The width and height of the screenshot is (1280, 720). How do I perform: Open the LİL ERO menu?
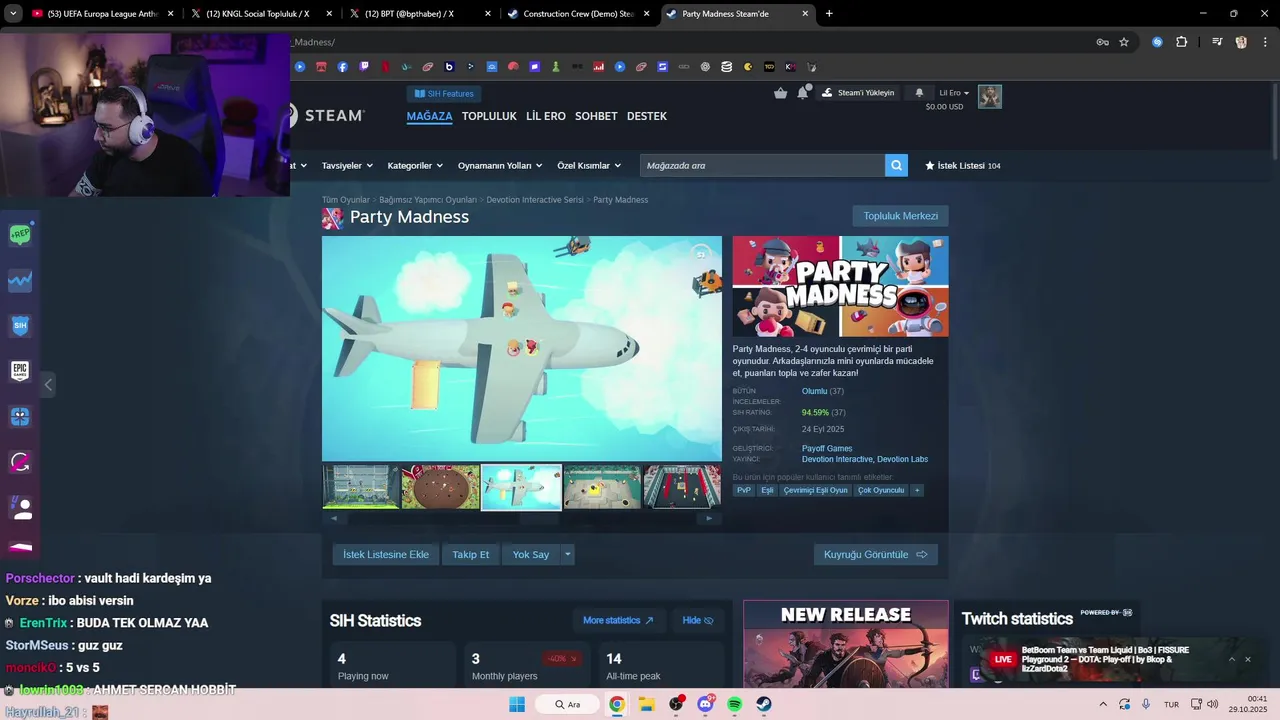pos(546,116)
